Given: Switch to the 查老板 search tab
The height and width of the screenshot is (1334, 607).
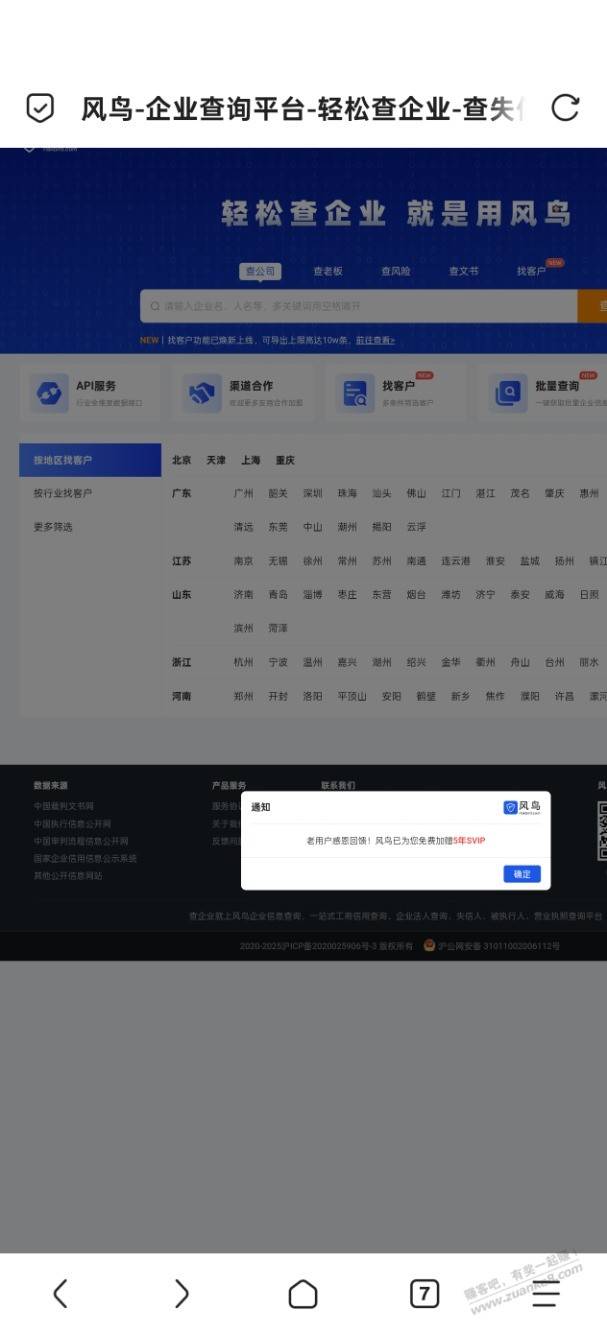Looking at the screenshot, I should (328, 271).
